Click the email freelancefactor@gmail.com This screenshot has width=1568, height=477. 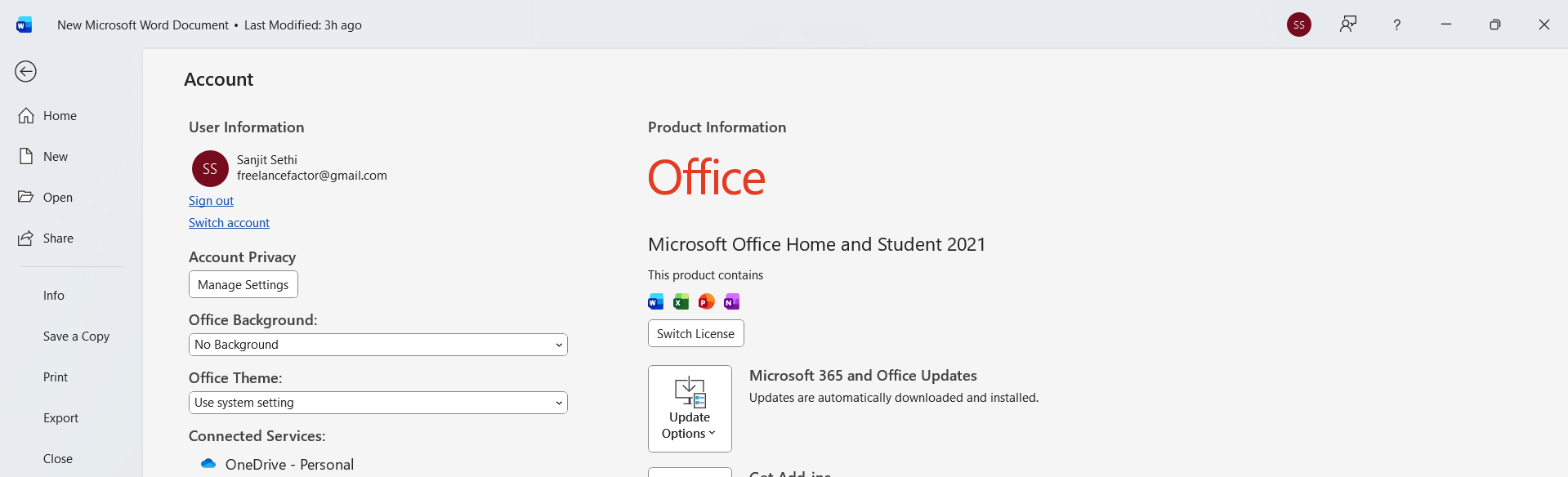click(312, 176)
